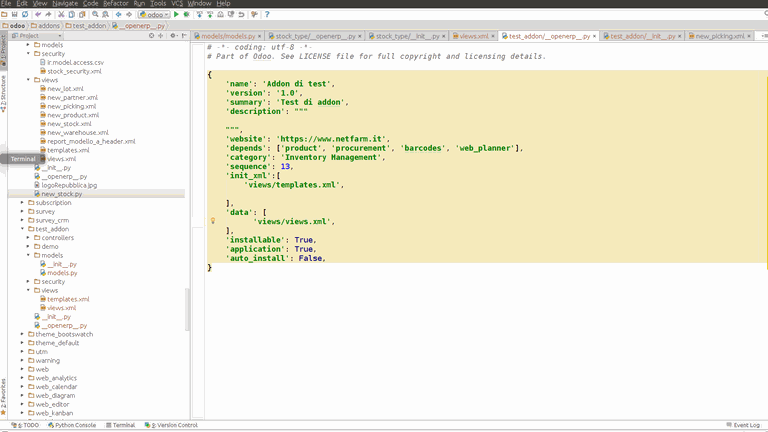
Task: Show the hidden editor tabs list
Action: pos(763,36)
